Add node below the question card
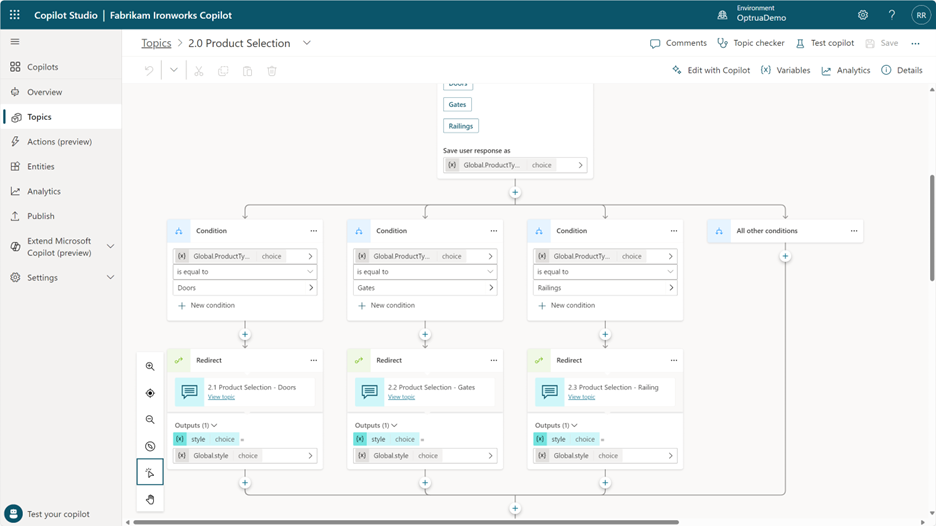Screen dimensions: 936x526 [515, 192]
